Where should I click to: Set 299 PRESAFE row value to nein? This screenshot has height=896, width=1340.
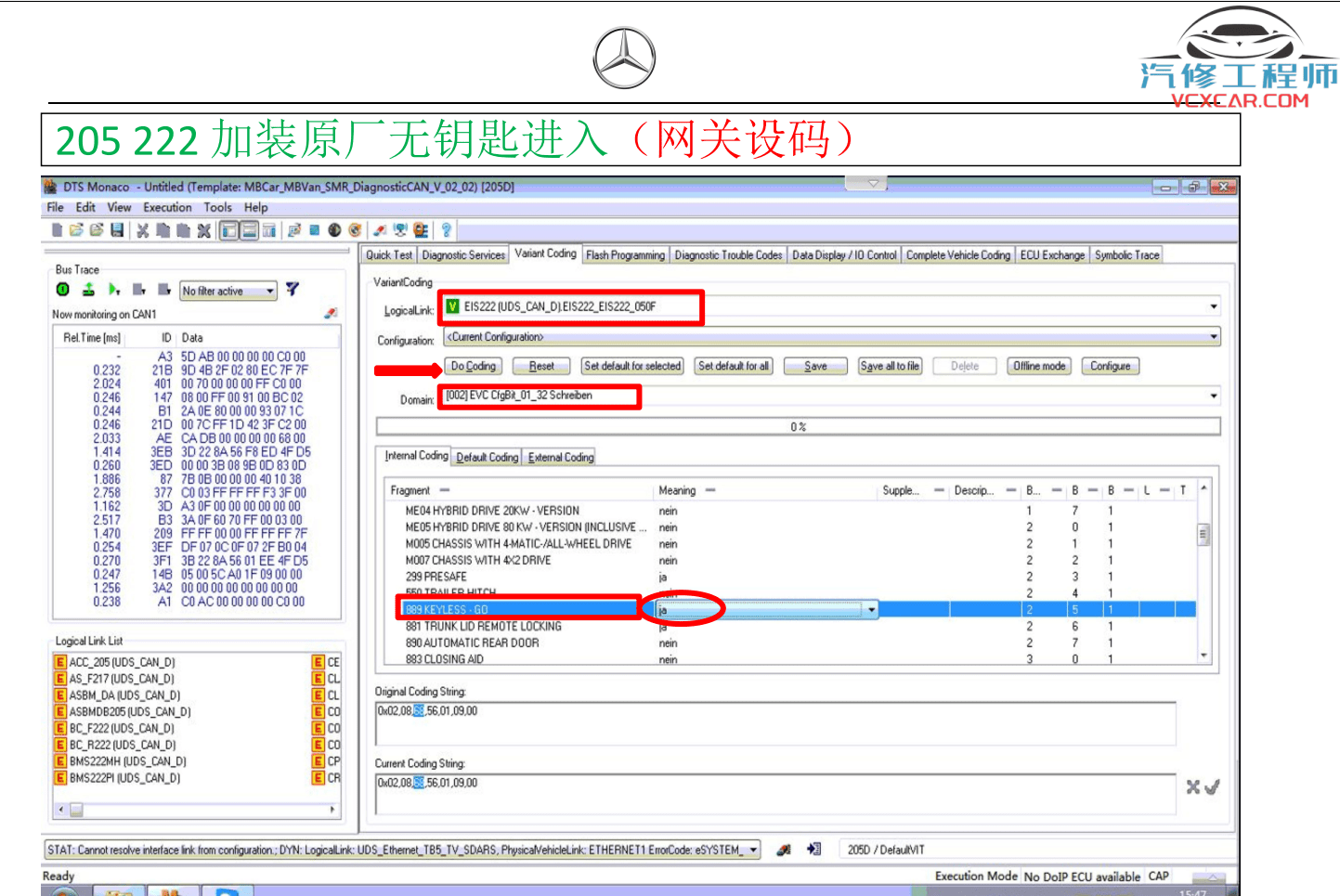(663, 577)
